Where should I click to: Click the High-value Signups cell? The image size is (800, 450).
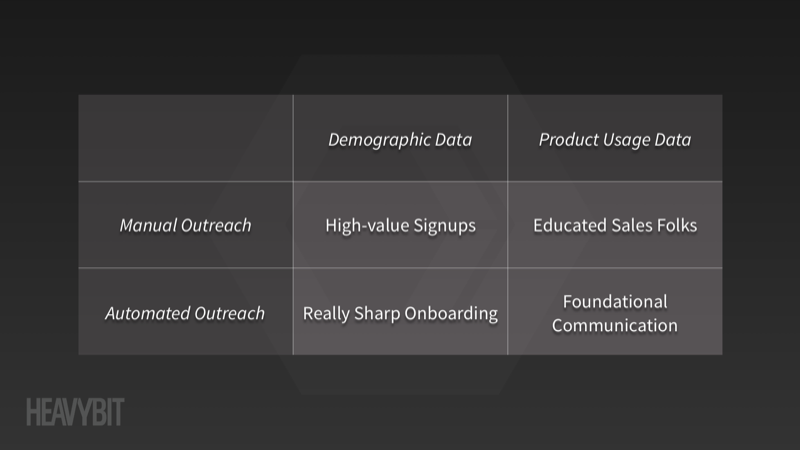(400, 224)
